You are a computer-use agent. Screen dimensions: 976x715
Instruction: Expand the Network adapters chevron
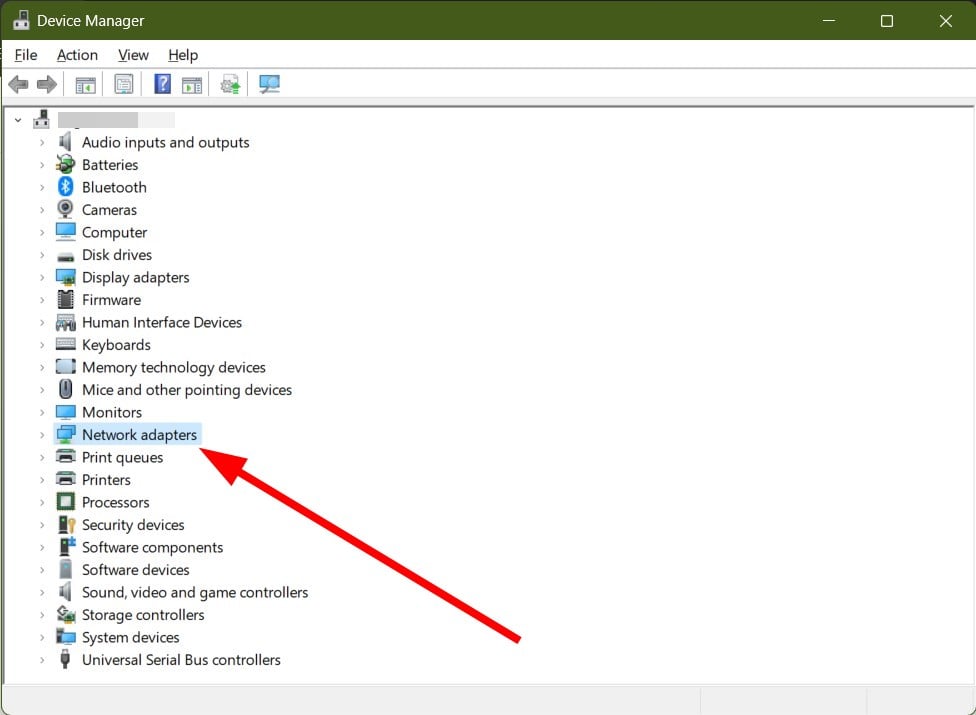tap(42, 435)
